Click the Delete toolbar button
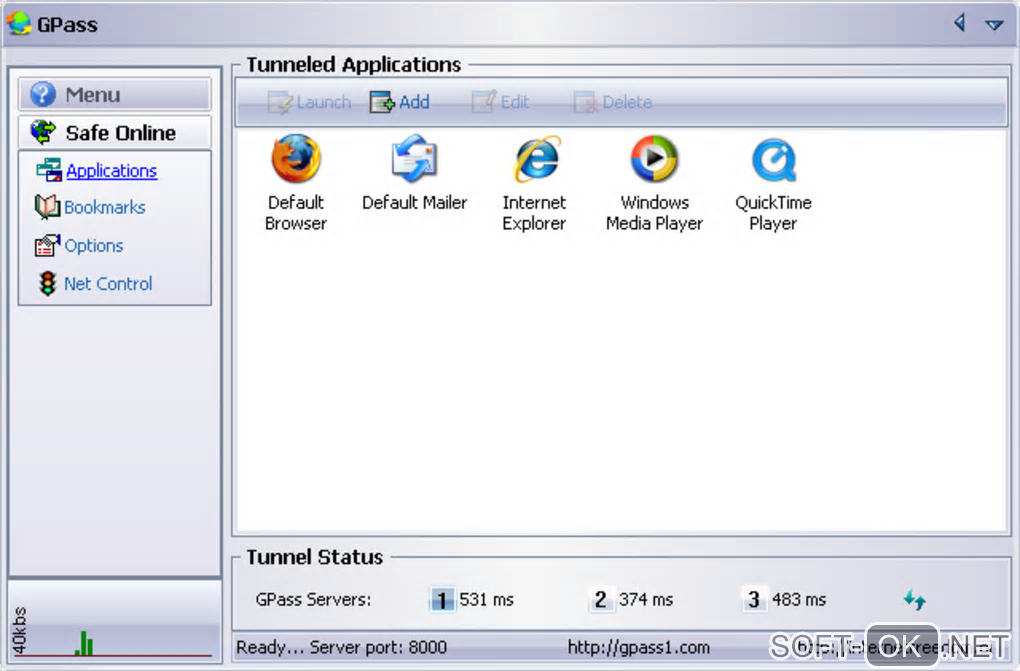This screenshot has height=671, width=1020. (613, 102)
